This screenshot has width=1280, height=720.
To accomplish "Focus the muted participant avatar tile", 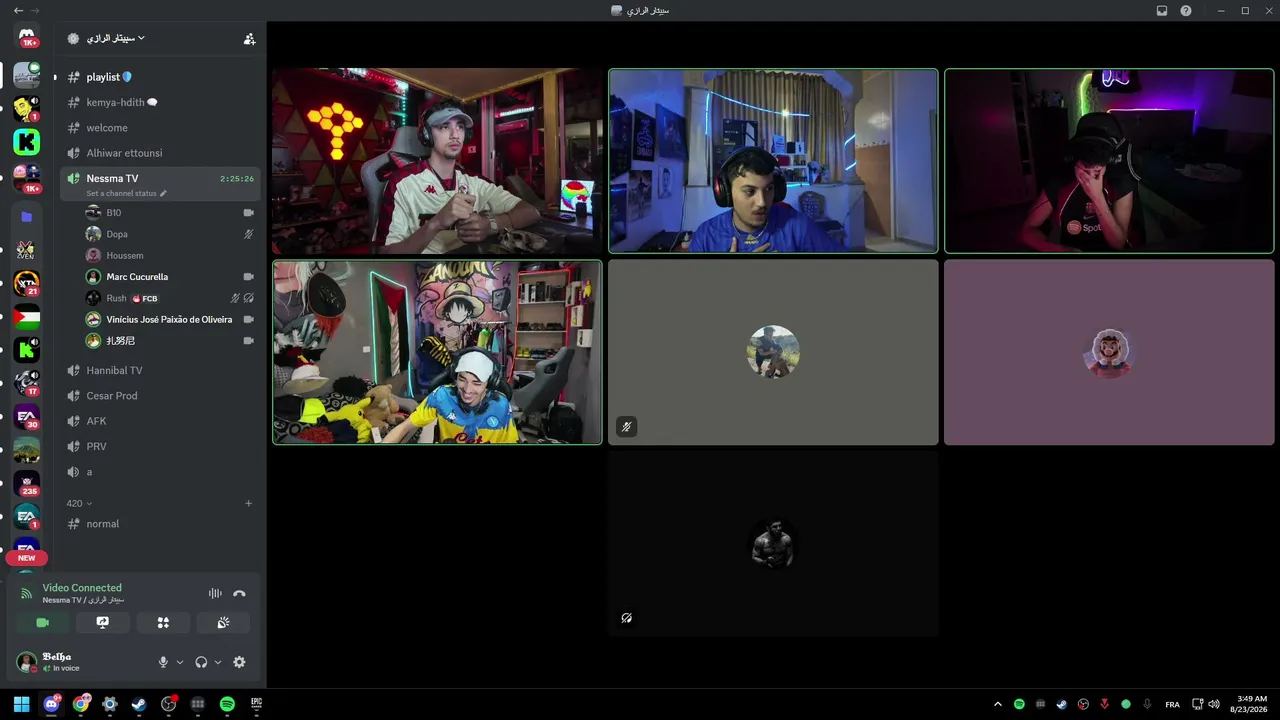I will coord(773,352).
